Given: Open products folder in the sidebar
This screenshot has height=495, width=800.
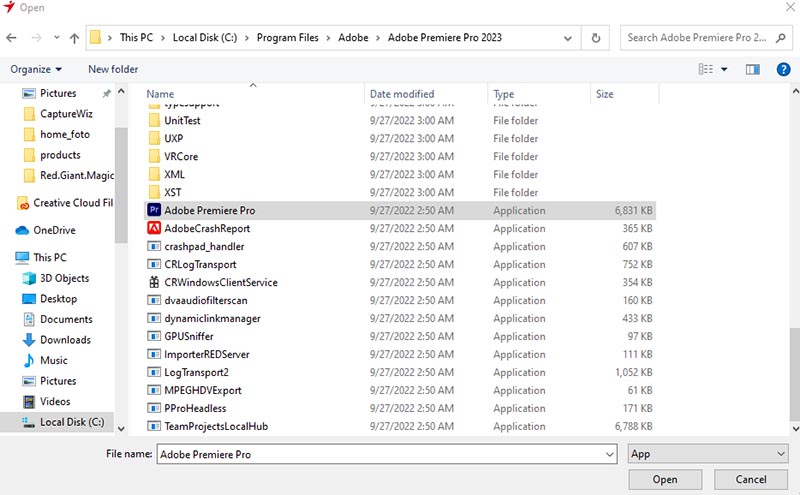Looking at the screenshot, I should tap(60, 155).
